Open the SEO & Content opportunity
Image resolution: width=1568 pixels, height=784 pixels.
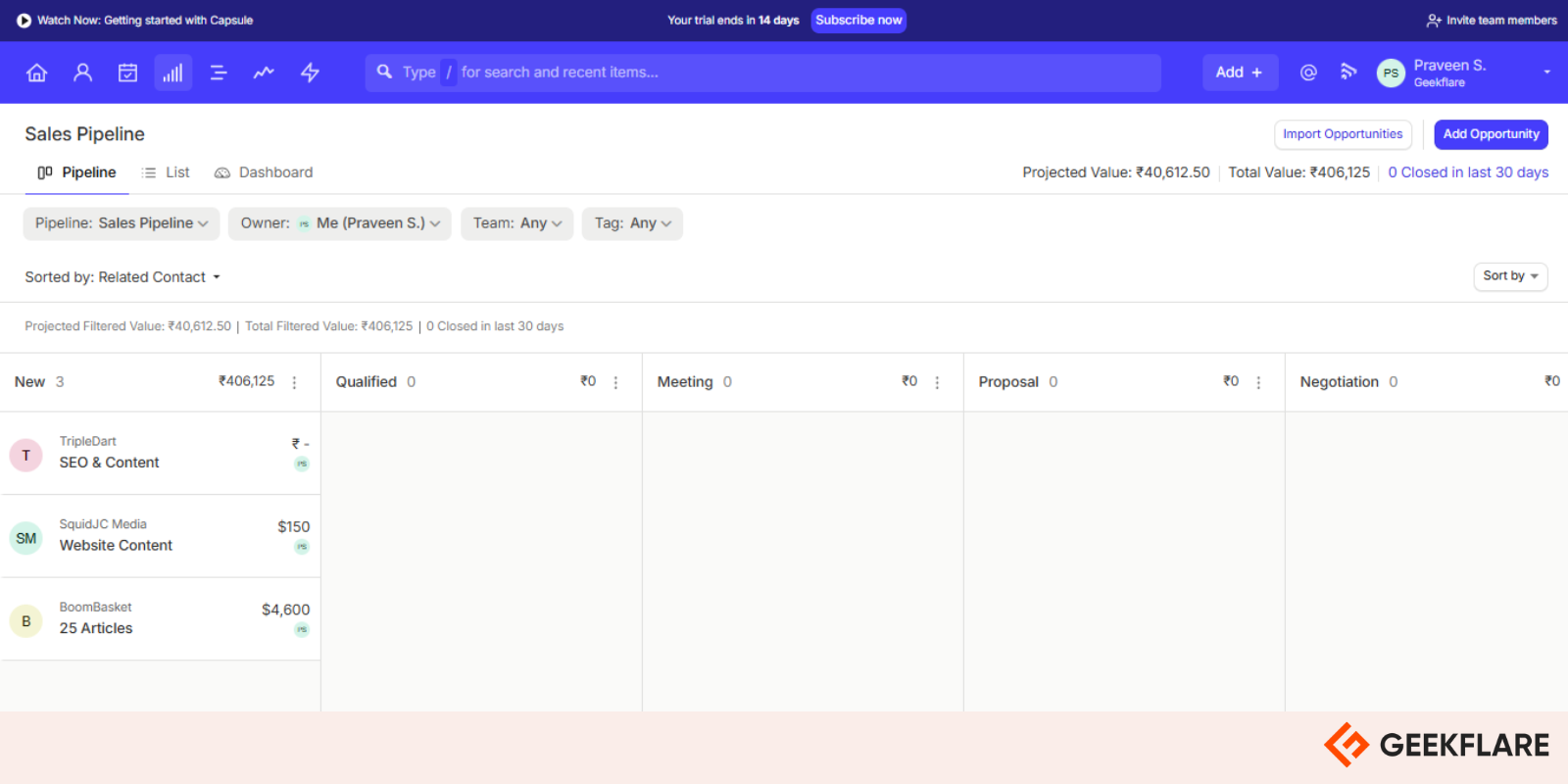pos(109,463)
